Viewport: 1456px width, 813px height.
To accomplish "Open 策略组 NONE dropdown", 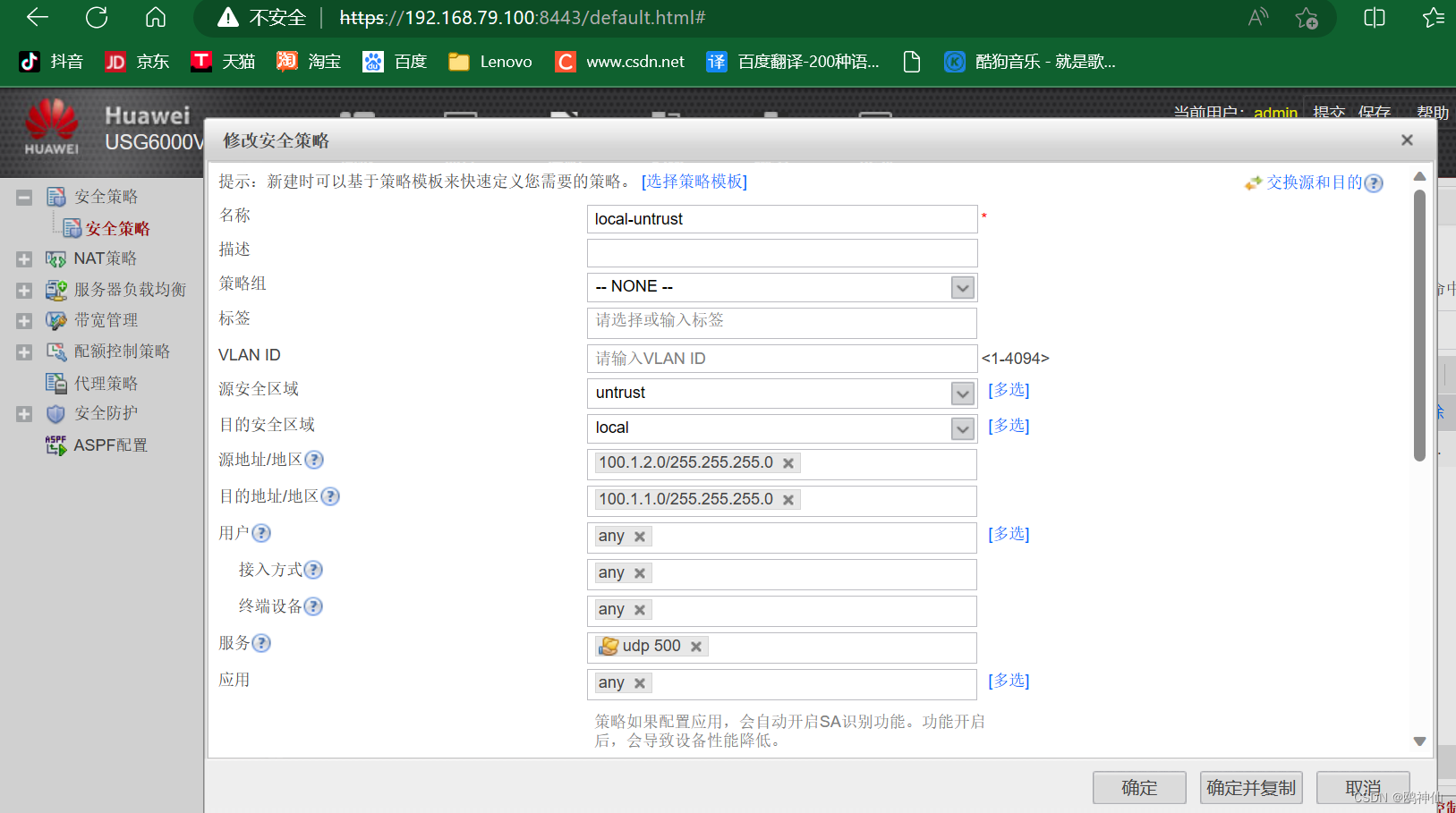I will [963, 288].
